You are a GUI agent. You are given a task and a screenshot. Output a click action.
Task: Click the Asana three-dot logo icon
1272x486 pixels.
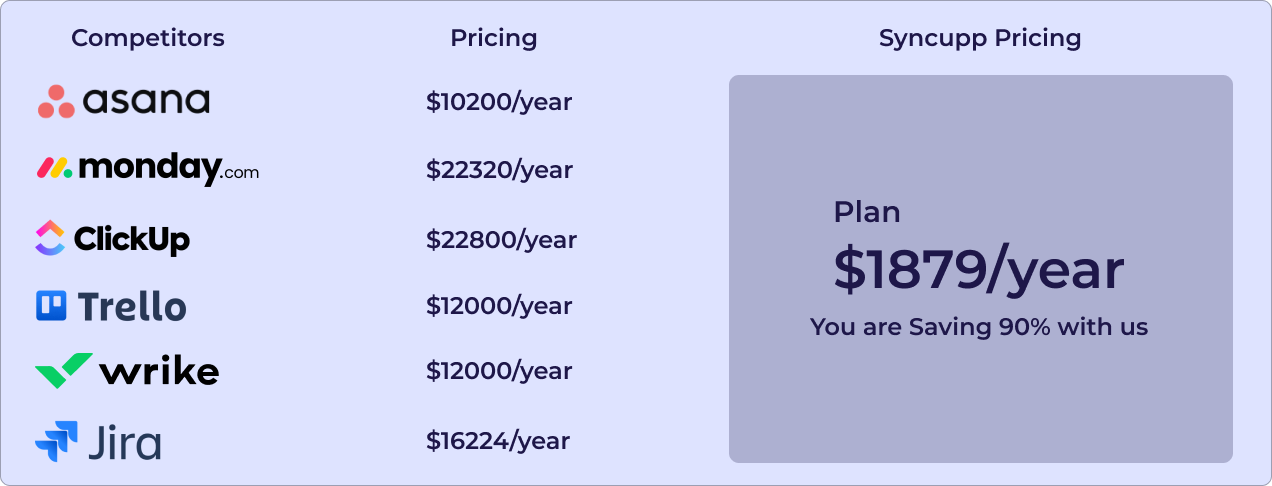point(56,102)
